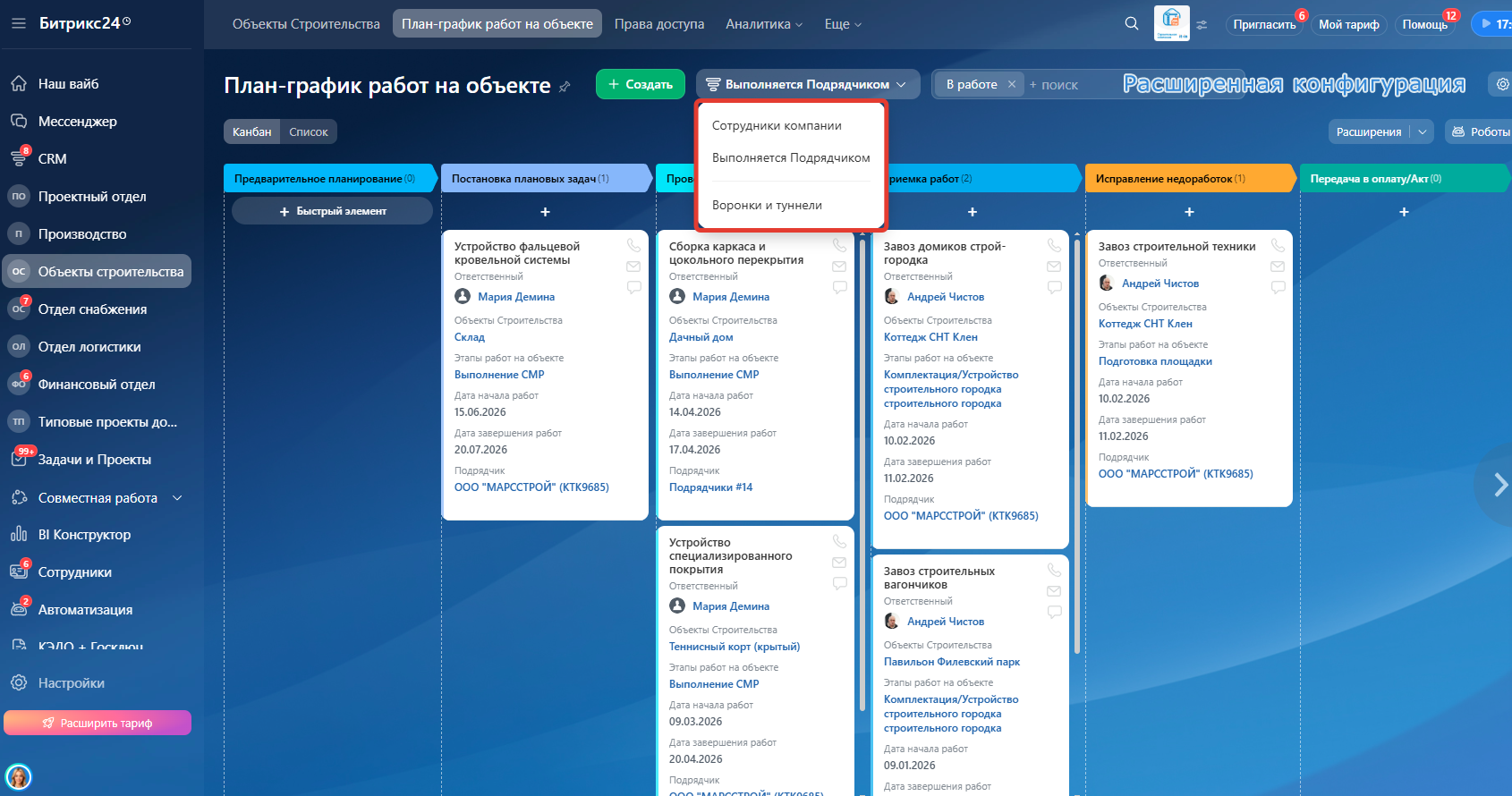
Task: Add item in 'Исправление недоработок' column
Action: click(1189, 212)
